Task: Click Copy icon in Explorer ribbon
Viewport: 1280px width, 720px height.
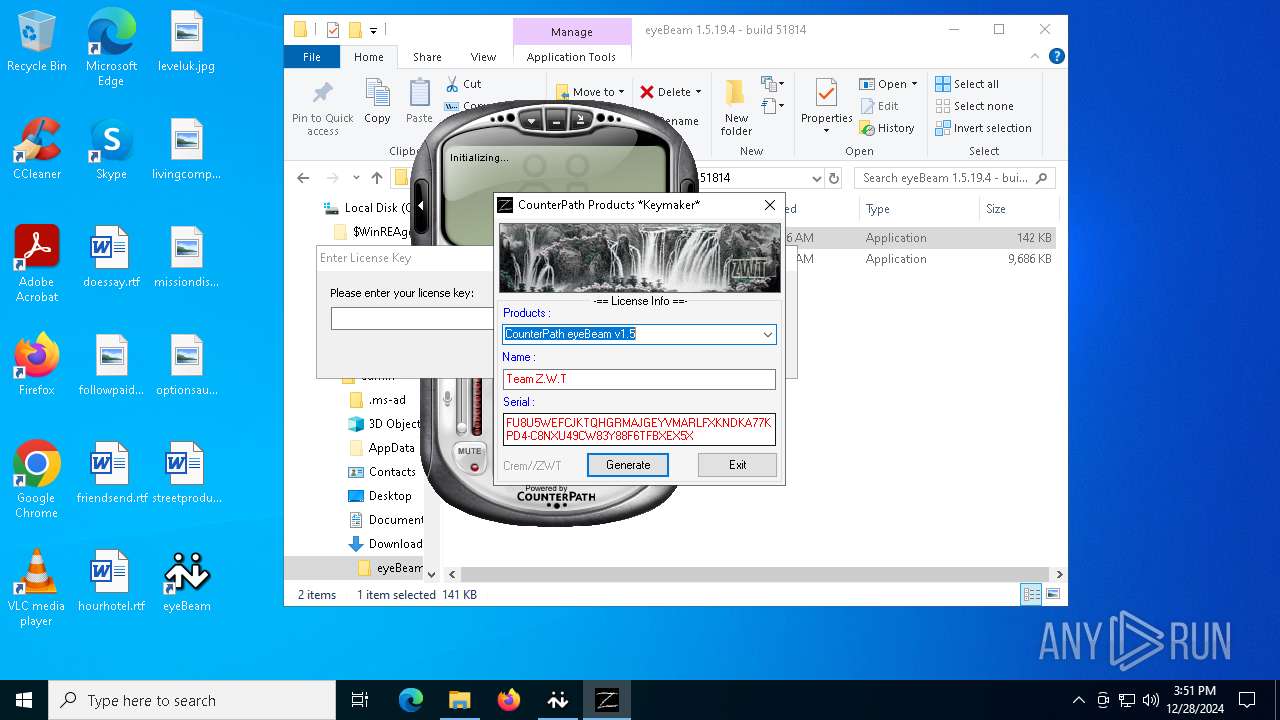Action: pyautogui.click(x=377, y=101)
